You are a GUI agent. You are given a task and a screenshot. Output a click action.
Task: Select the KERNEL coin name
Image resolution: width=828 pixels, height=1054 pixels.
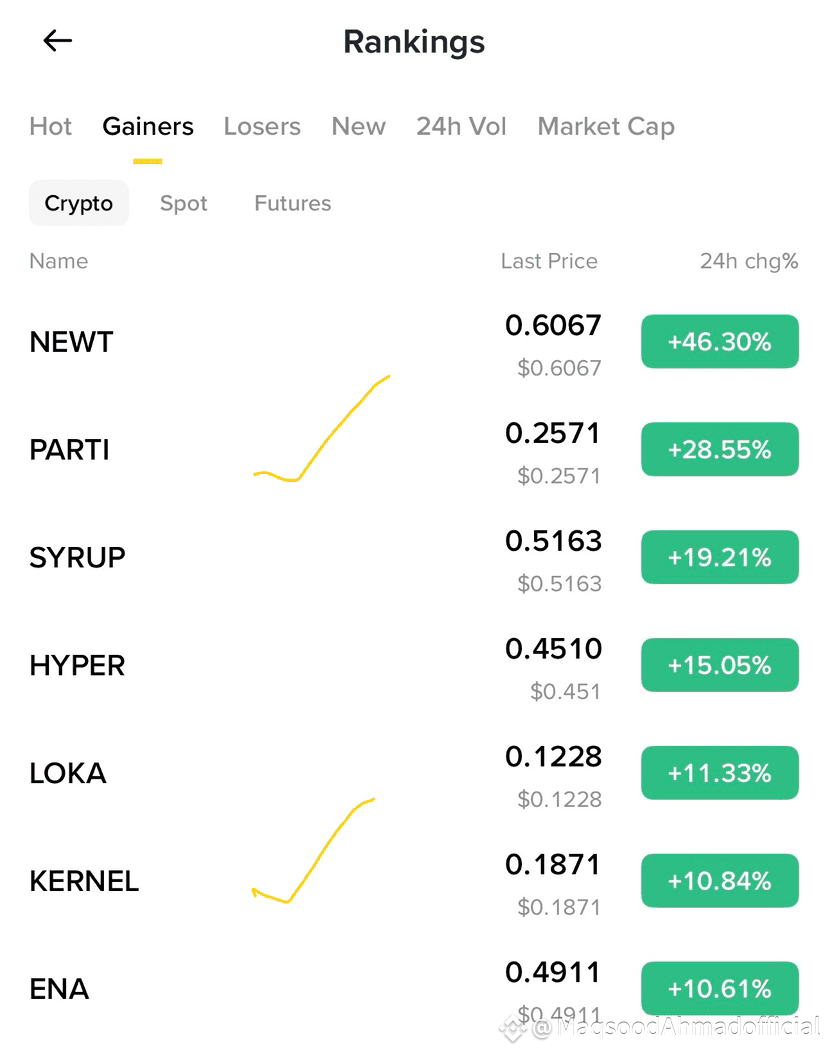coord(84,881)
